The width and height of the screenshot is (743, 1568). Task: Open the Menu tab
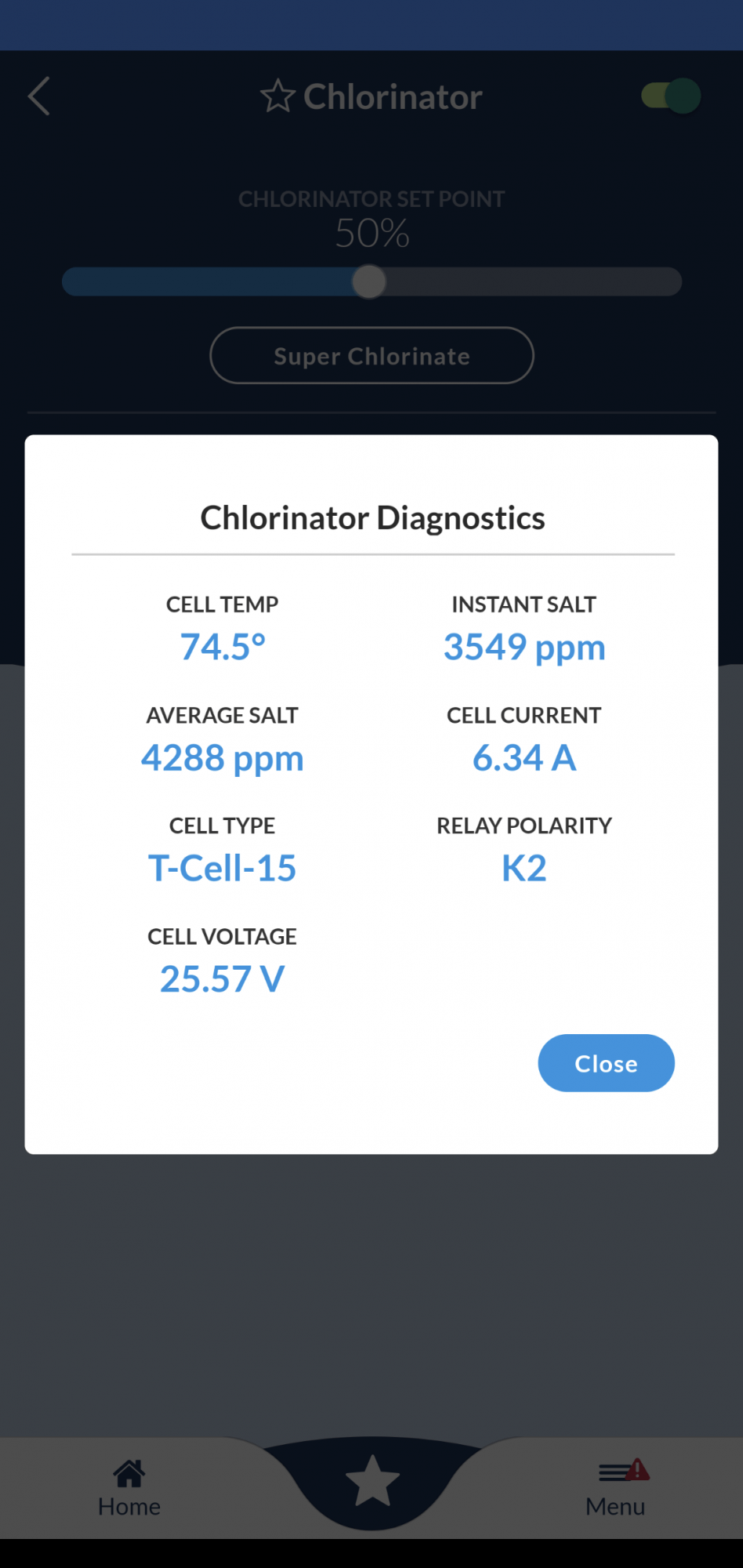click(615, 1488)
